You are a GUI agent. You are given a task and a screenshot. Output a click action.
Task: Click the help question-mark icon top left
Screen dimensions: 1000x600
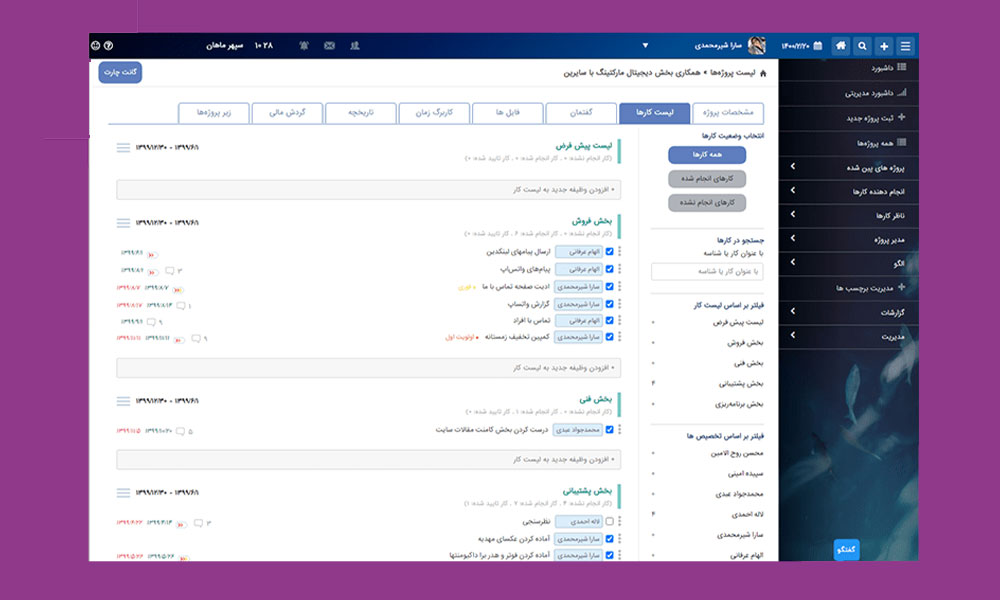(108, 44)
